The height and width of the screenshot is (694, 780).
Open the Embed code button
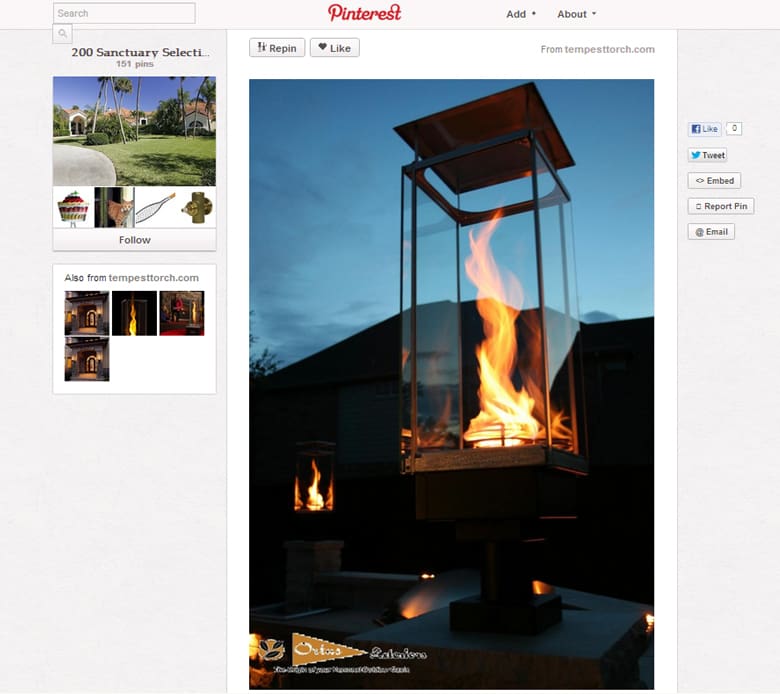coord(714,181)
